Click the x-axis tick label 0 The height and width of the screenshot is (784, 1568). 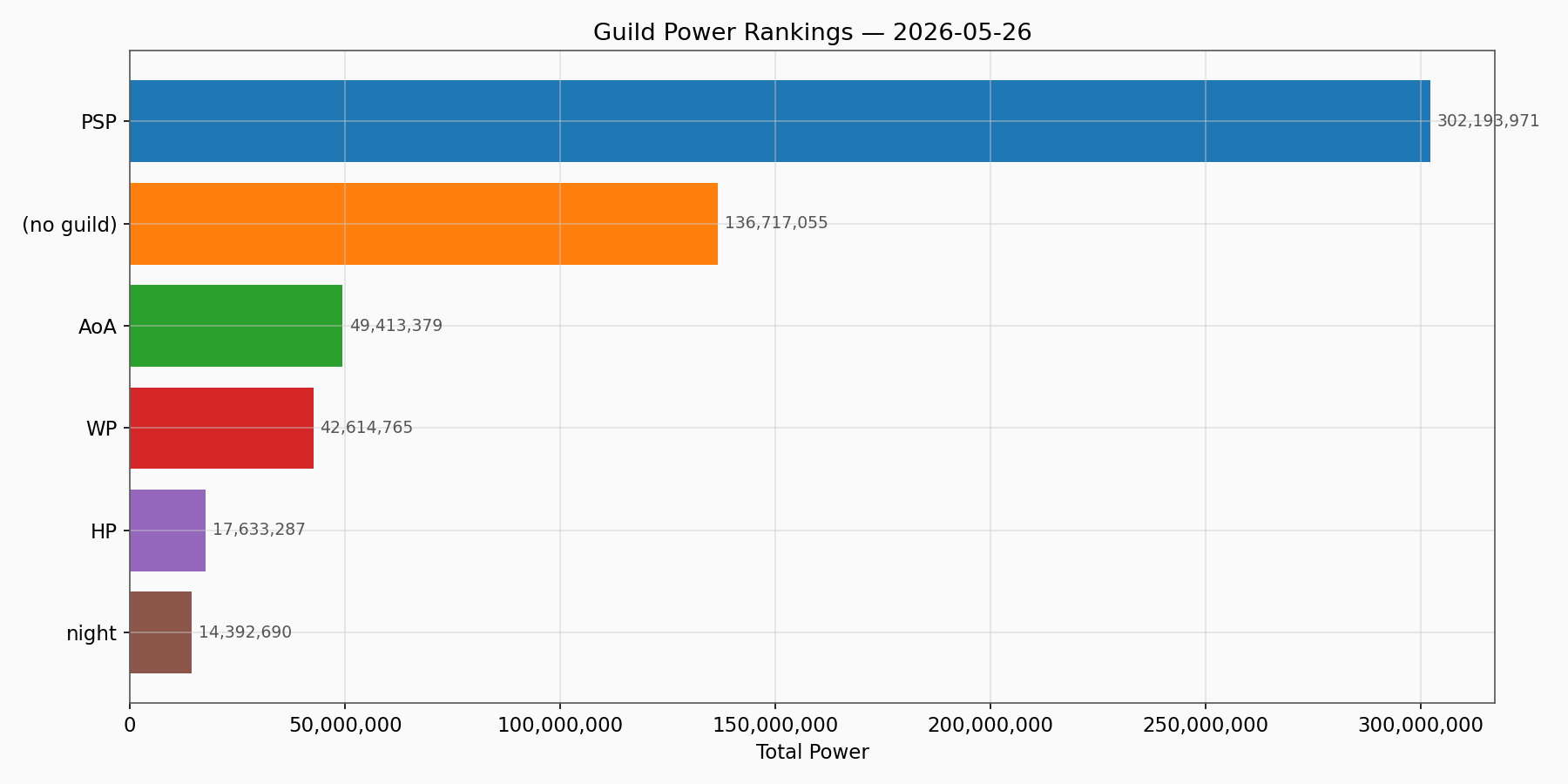(130, 725)
